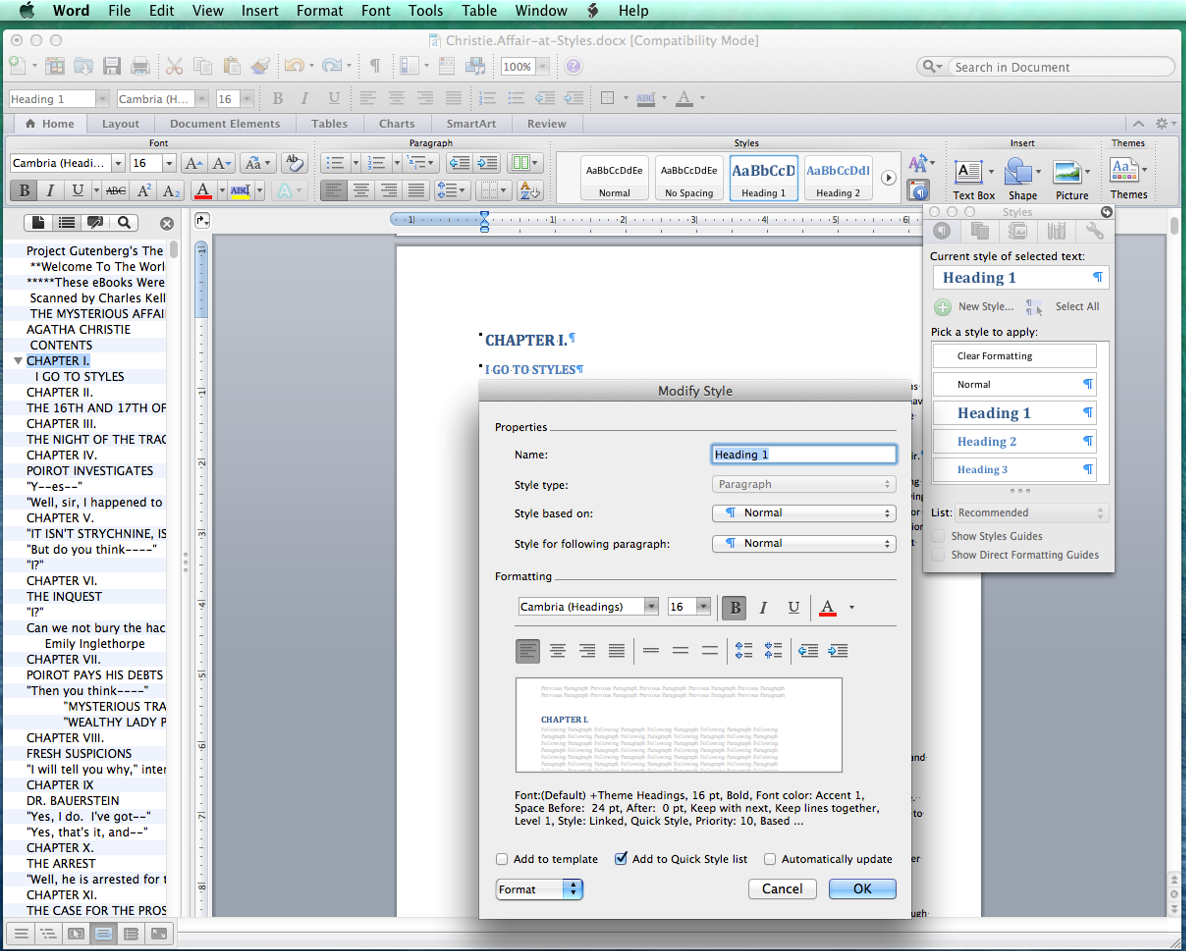The image size is (1186, 951).
Task: Open the Style for following paragraph dropdown
Action: pyautogui.click(x=804, y=543)
